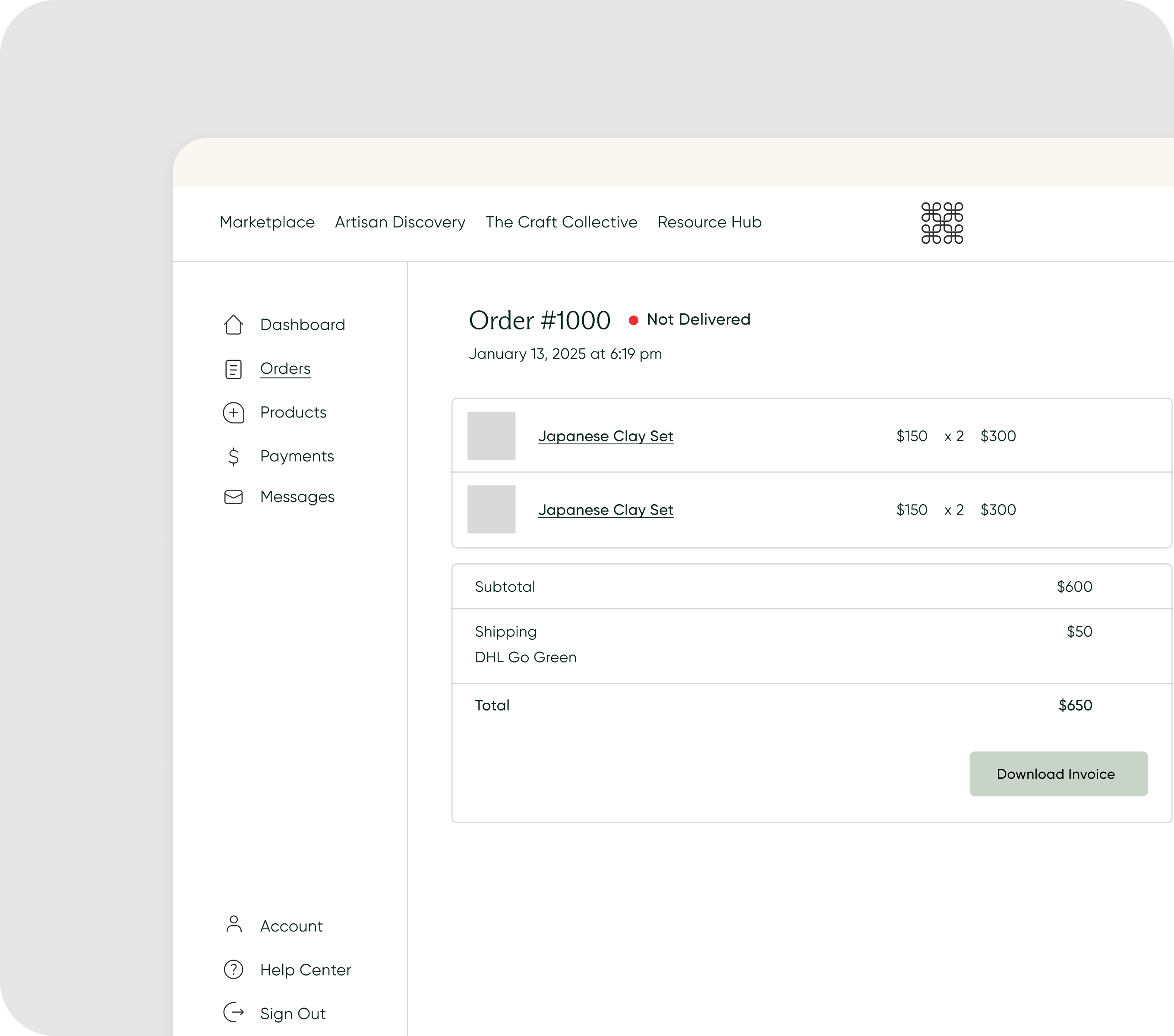1174x1036 pixels.
Task: Click the knot logo in header
Action: tap(942, 223)
